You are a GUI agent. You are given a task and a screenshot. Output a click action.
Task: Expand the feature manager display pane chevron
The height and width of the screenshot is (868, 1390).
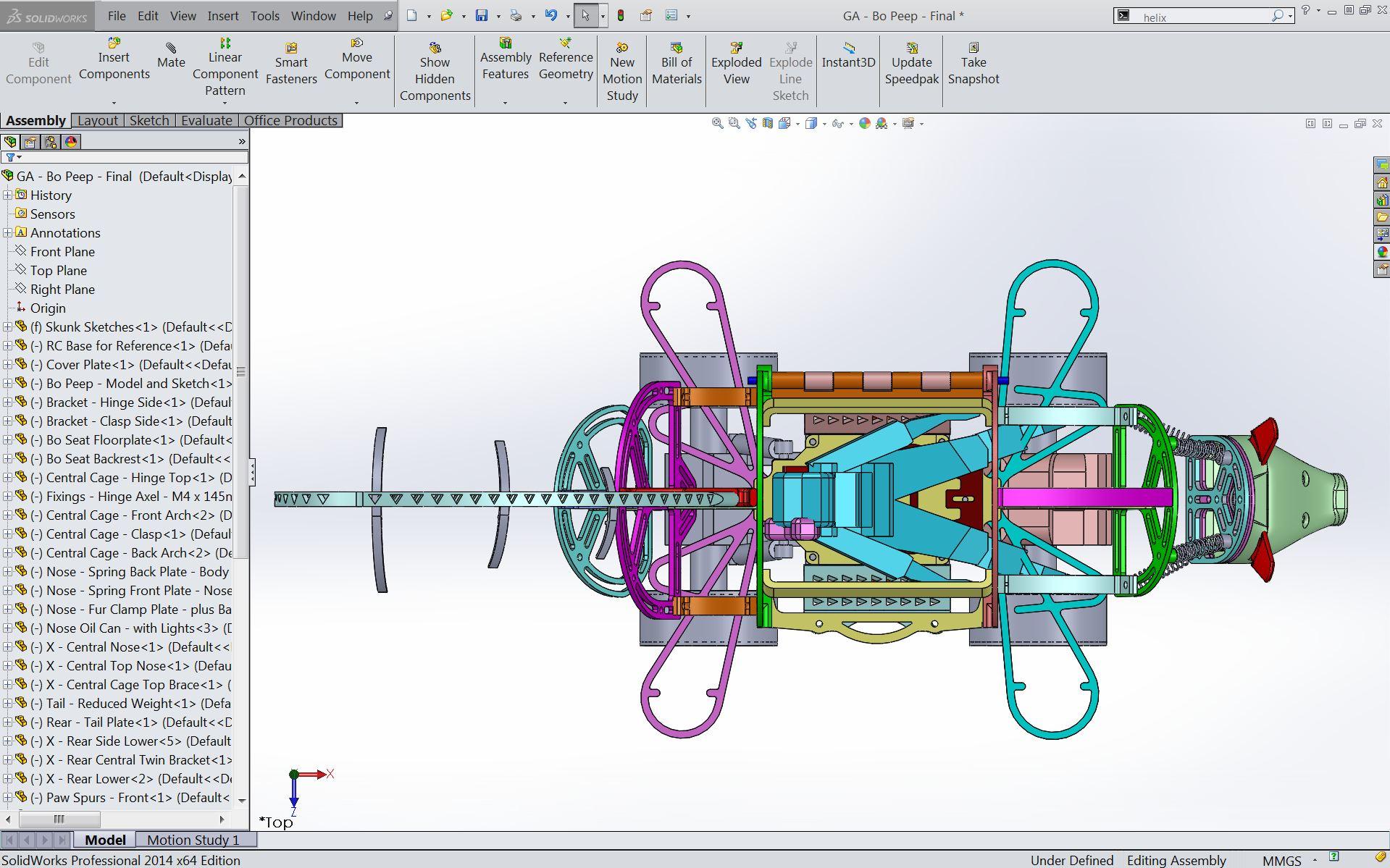point(242,141)
